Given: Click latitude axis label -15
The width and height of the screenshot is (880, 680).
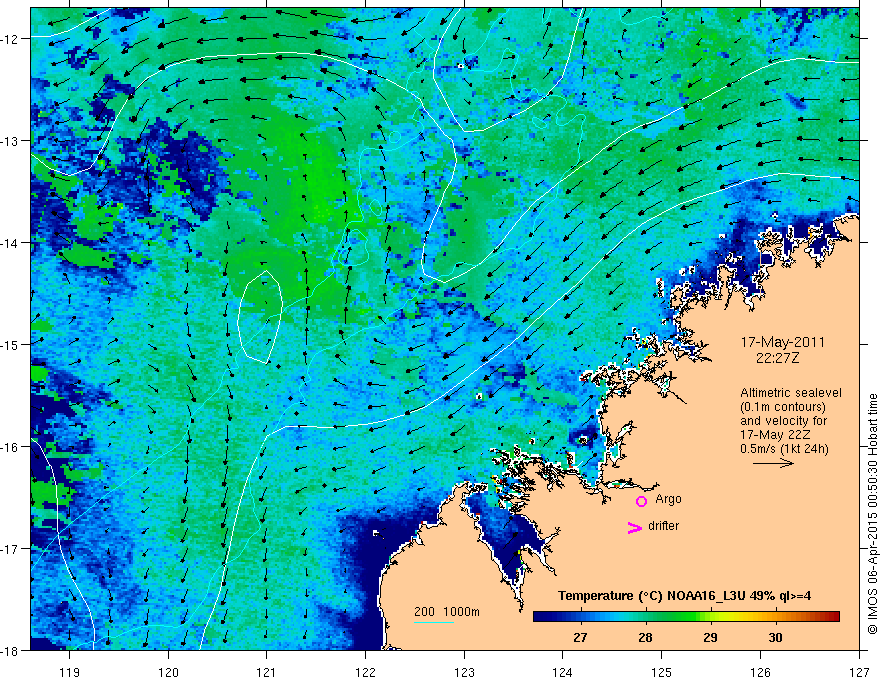Looking at the screenshot, I should (10, 344).
